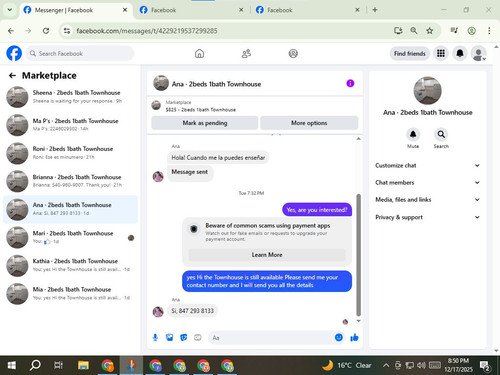Open the browser zoom magnifier icon

point(414,31)
